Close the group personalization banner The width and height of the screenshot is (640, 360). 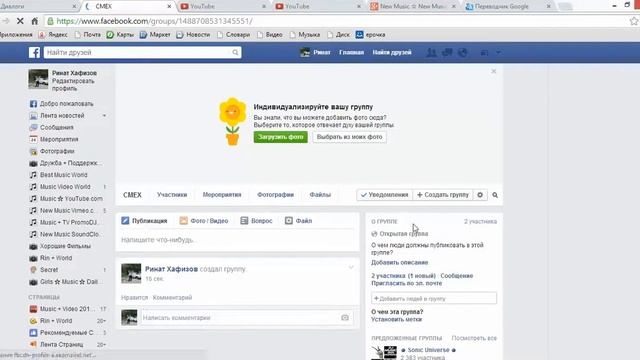pos(493,71)
